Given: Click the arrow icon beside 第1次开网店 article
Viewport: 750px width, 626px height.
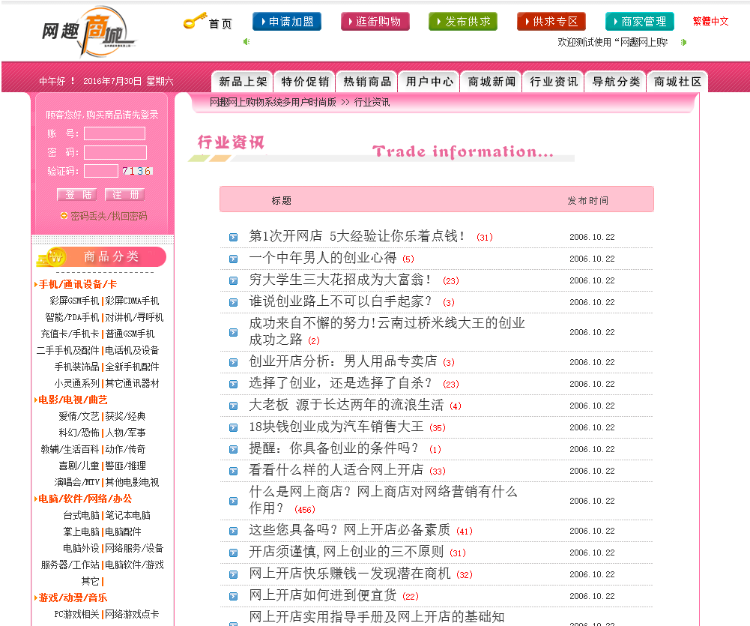Looking at the screenshot, I should (233, 237).
